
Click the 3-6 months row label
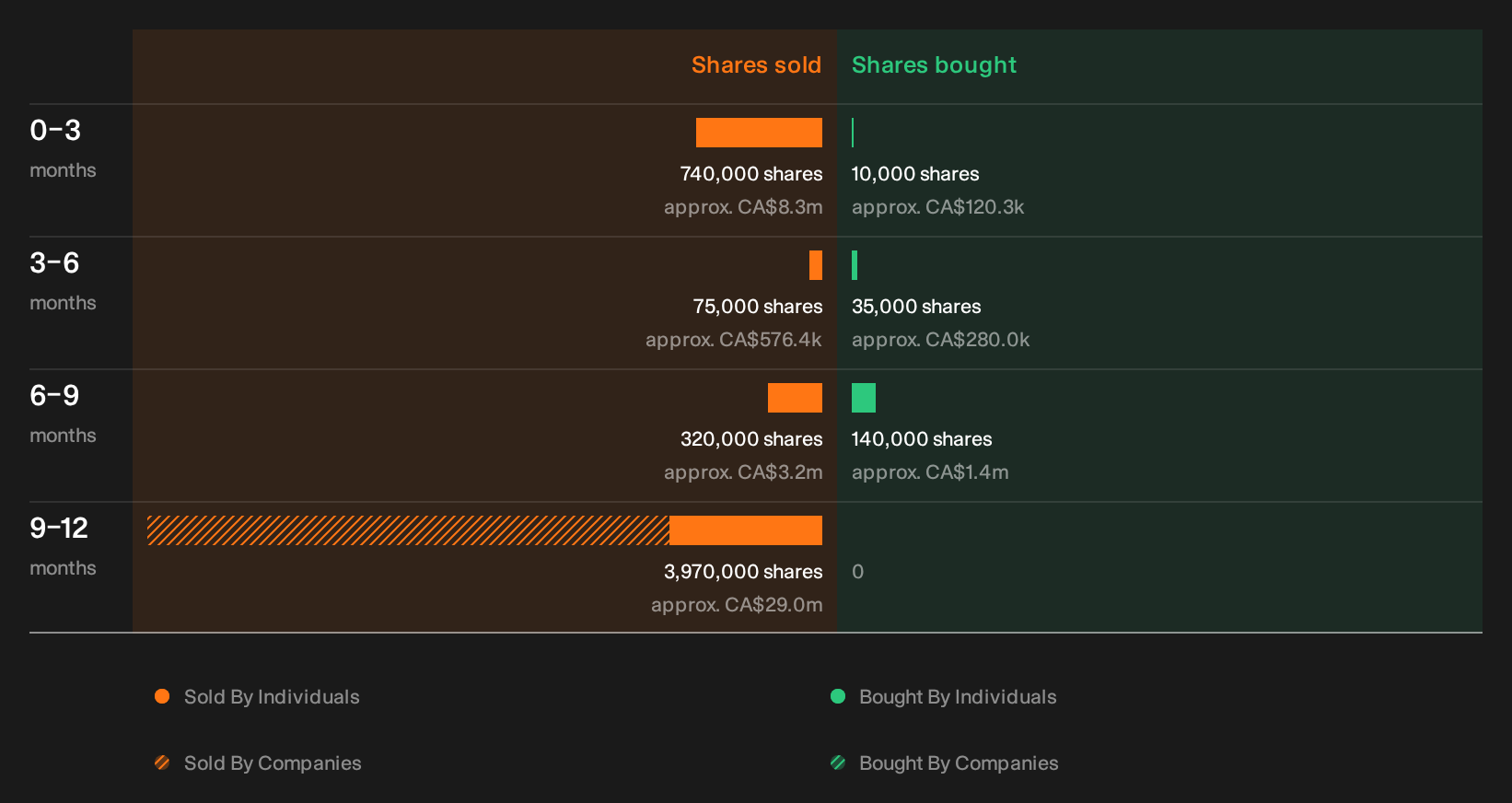tap(63, 281)
